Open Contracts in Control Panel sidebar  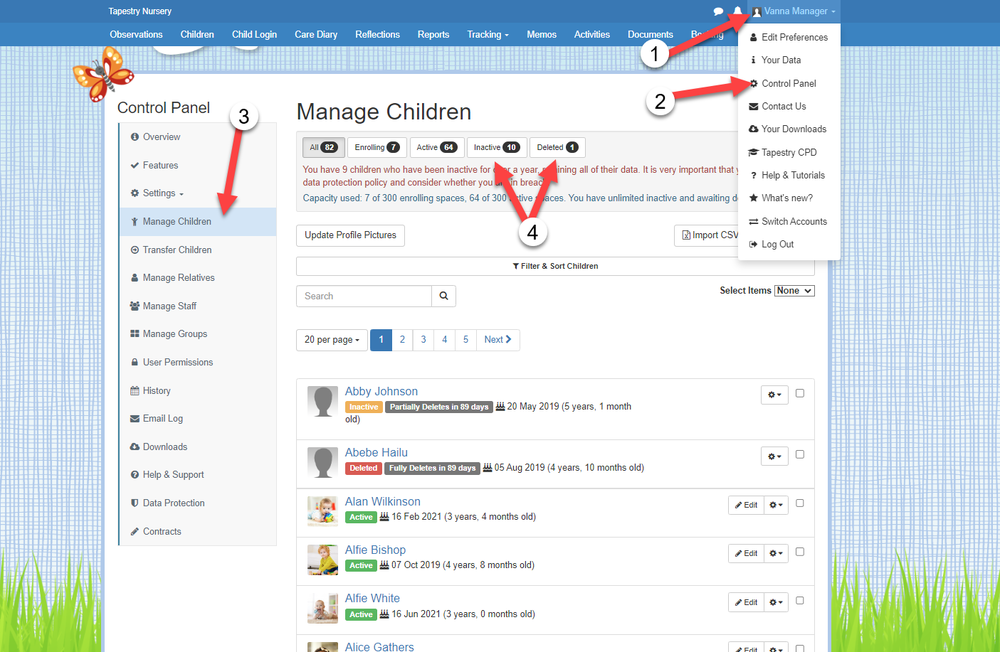198,531
